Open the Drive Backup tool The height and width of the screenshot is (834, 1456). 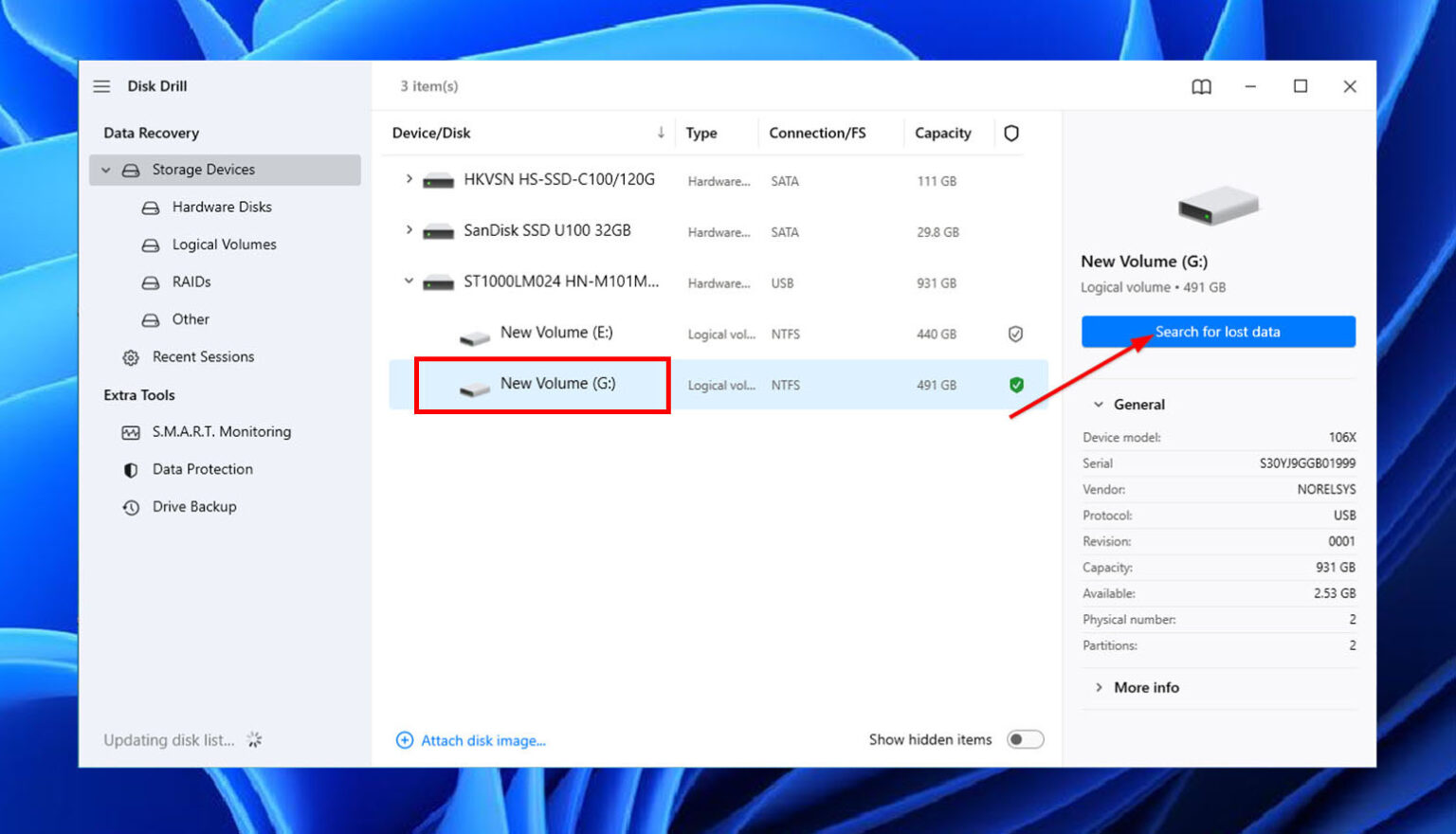(193, 506)
